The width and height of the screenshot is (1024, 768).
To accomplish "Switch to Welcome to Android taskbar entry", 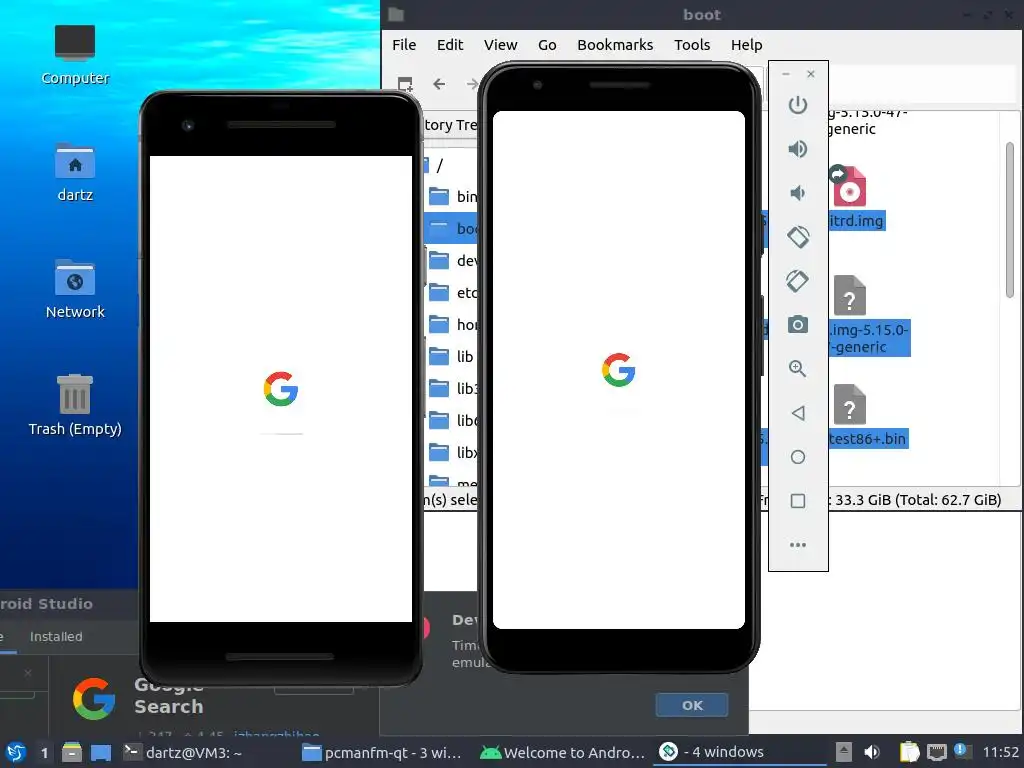I will tap(562, 752).
